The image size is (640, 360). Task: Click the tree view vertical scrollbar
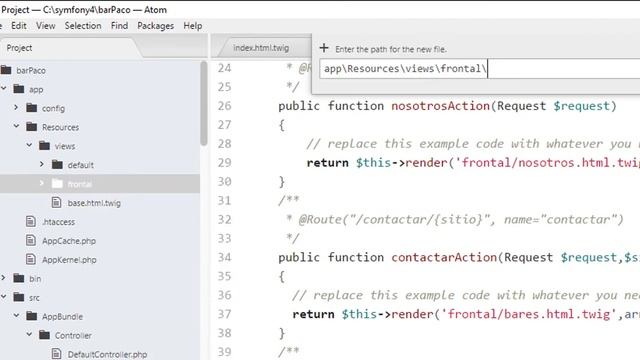click(x=204, y=103)
